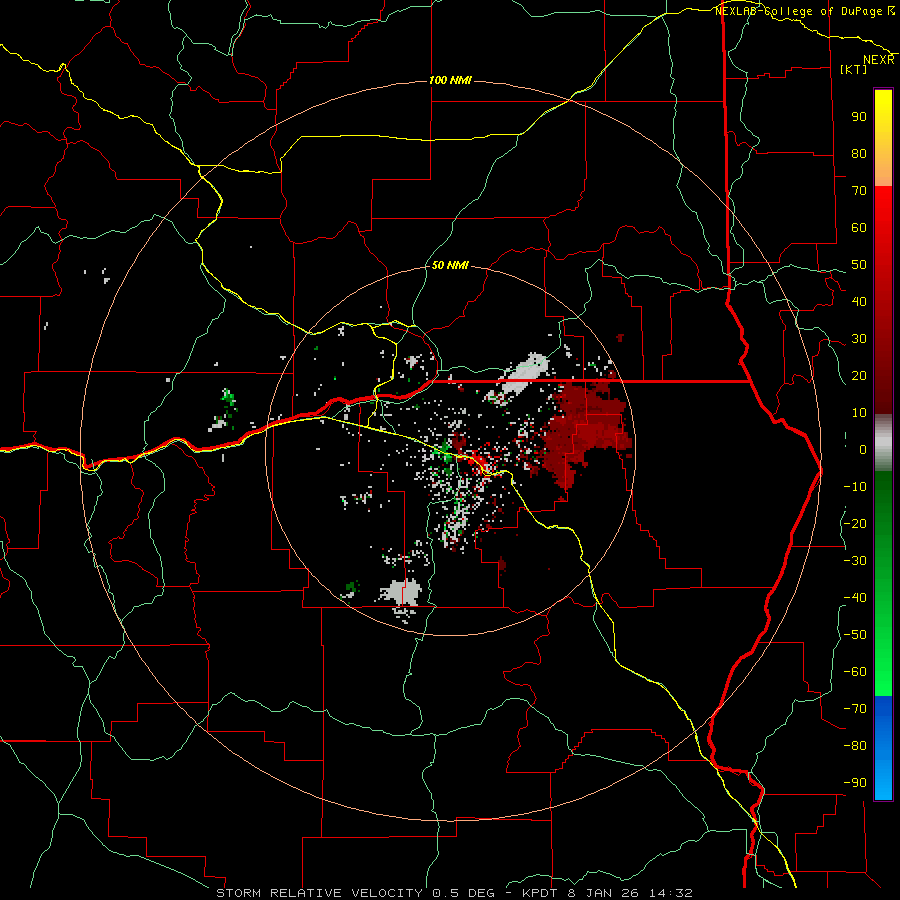Click the -10 value on velocity scale

[855, 487]
